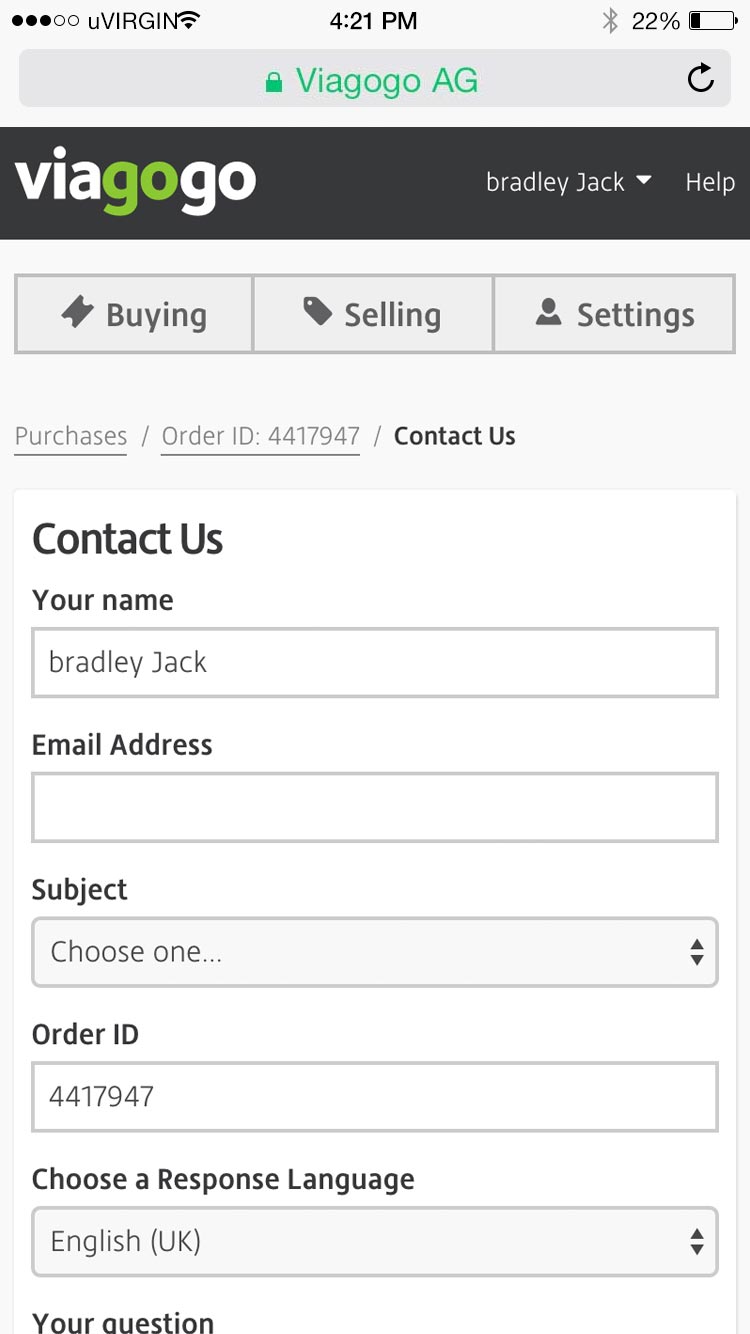Switch to the Selling tab

(373, 315)
